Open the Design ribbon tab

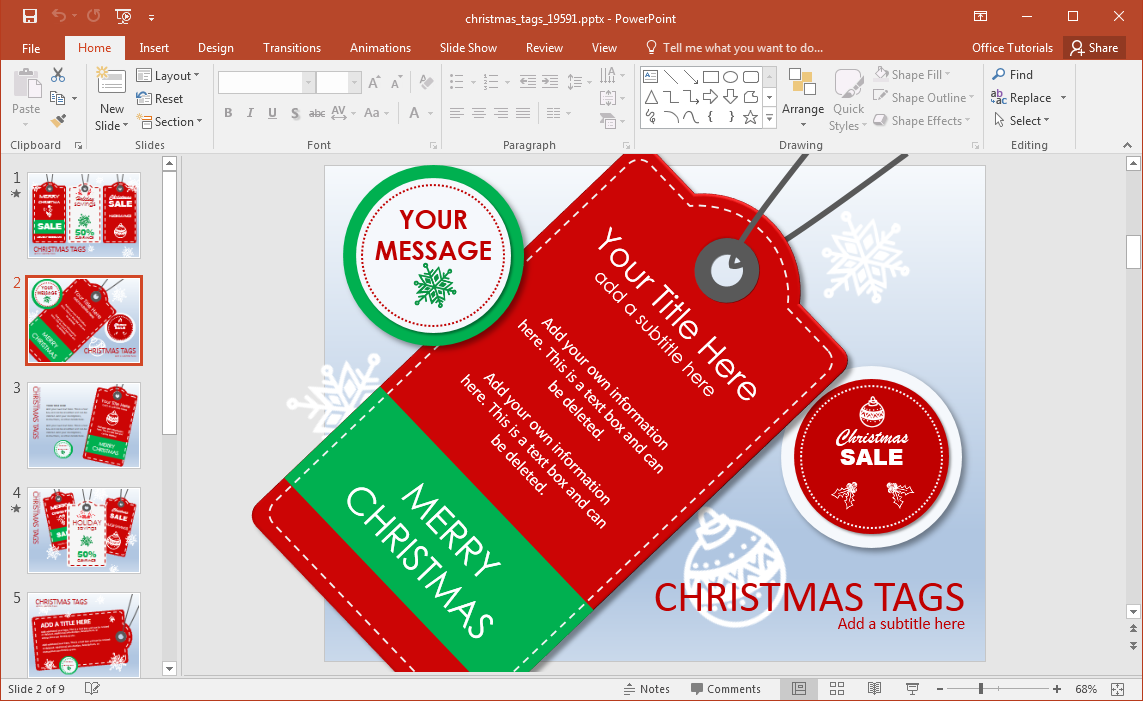pos(216,47)
